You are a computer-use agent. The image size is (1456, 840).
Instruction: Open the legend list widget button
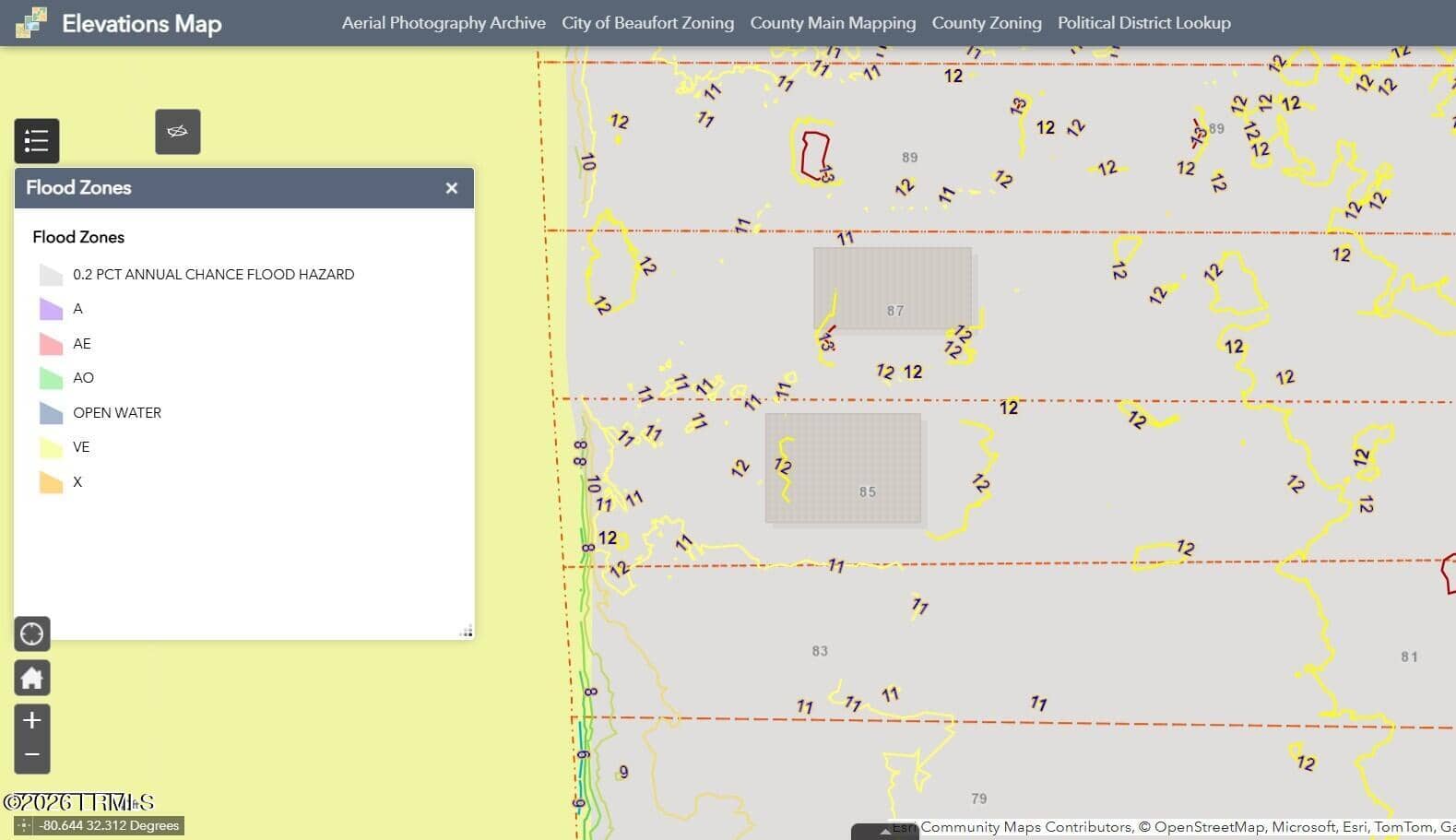coord(37,141)
